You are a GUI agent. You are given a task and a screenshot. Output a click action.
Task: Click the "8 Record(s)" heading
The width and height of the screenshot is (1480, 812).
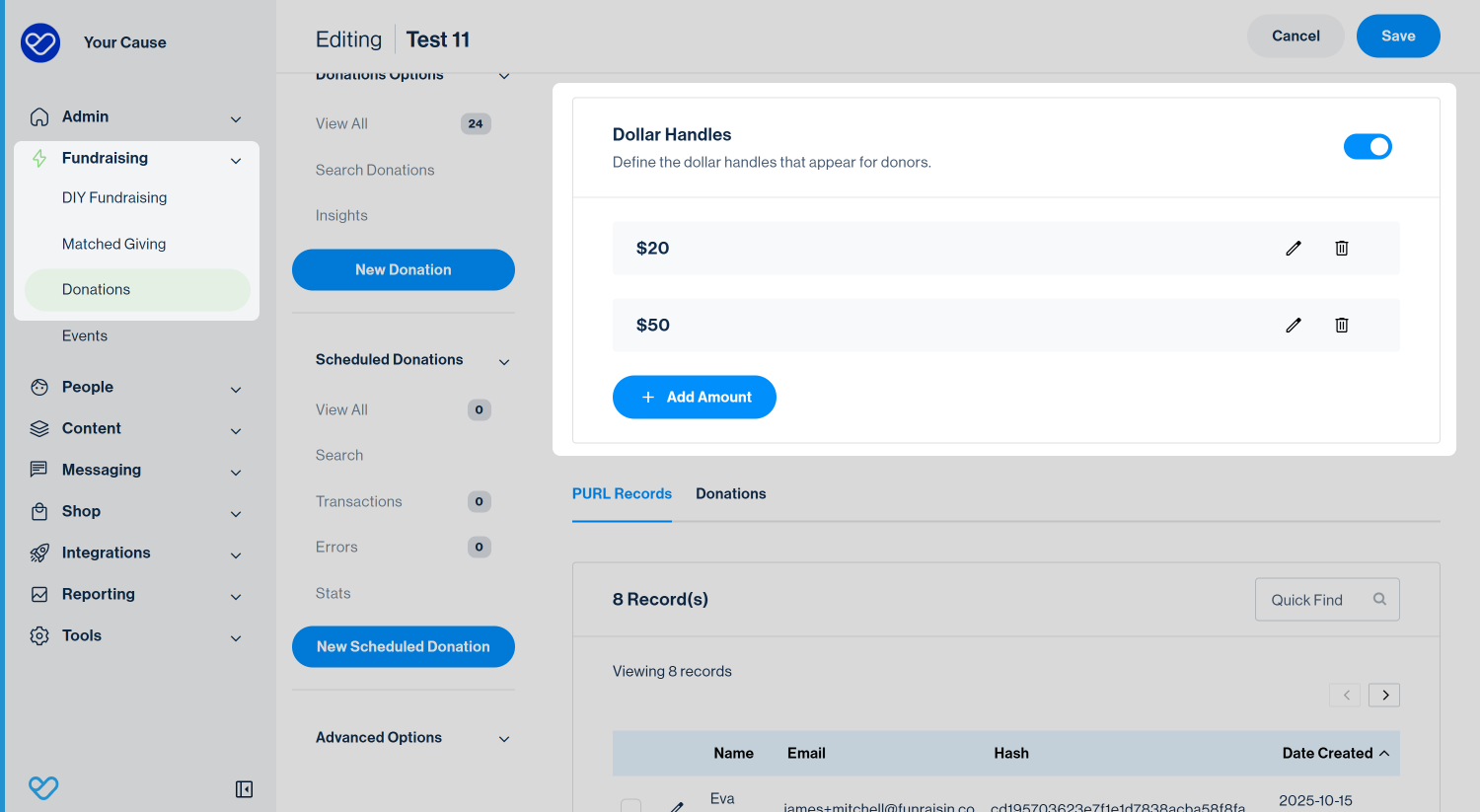(660, 599)
